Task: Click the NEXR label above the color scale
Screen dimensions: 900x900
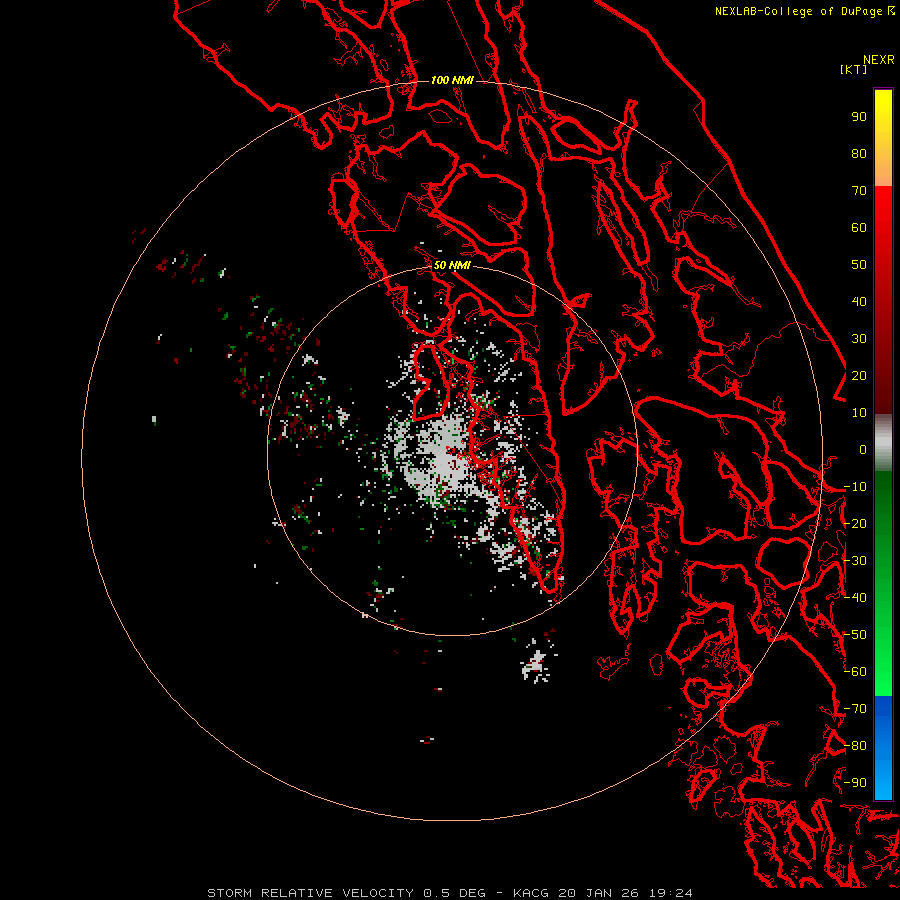Action: pos(878,60)
